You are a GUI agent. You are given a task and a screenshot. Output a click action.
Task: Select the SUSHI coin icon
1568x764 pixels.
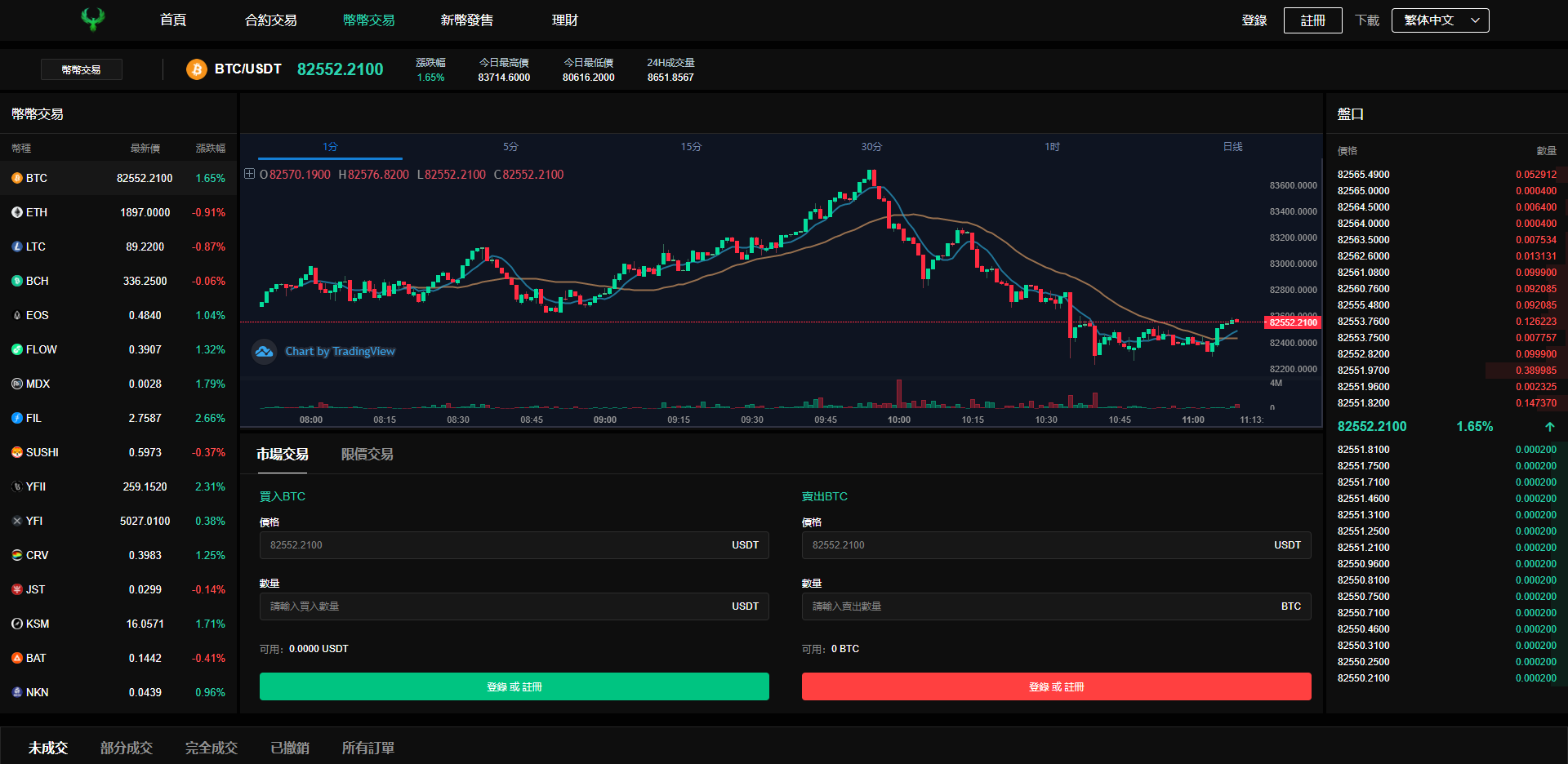(17, 452)
